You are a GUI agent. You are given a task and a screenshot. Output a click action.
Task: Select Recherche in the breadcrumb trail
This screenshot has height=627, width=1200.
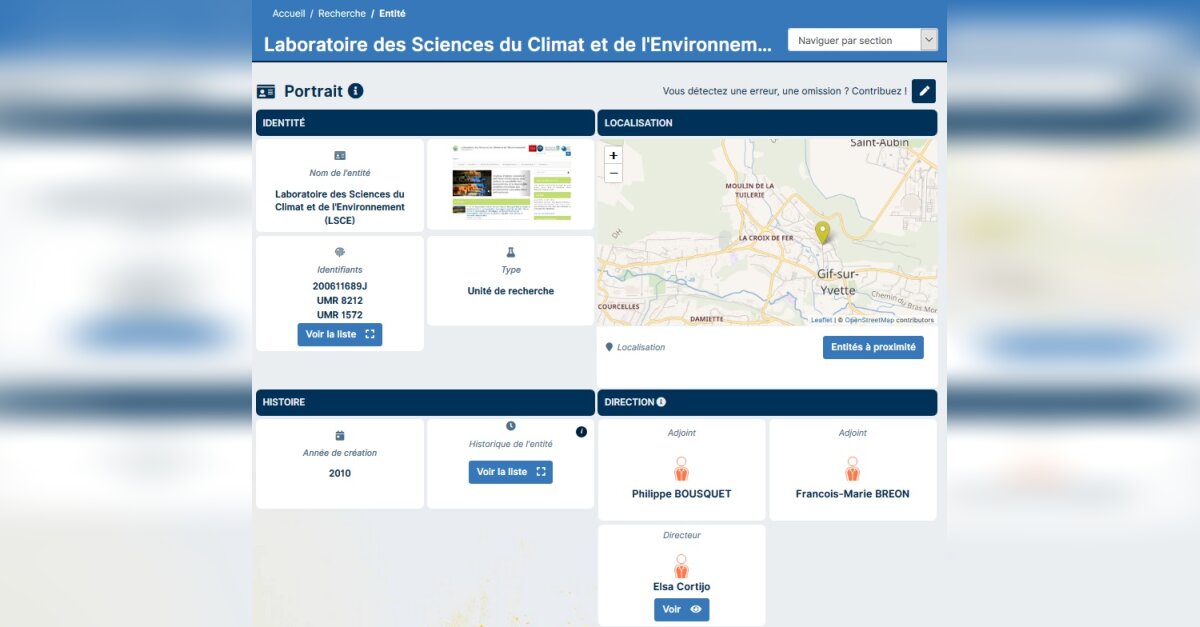(x=341, y=13)
